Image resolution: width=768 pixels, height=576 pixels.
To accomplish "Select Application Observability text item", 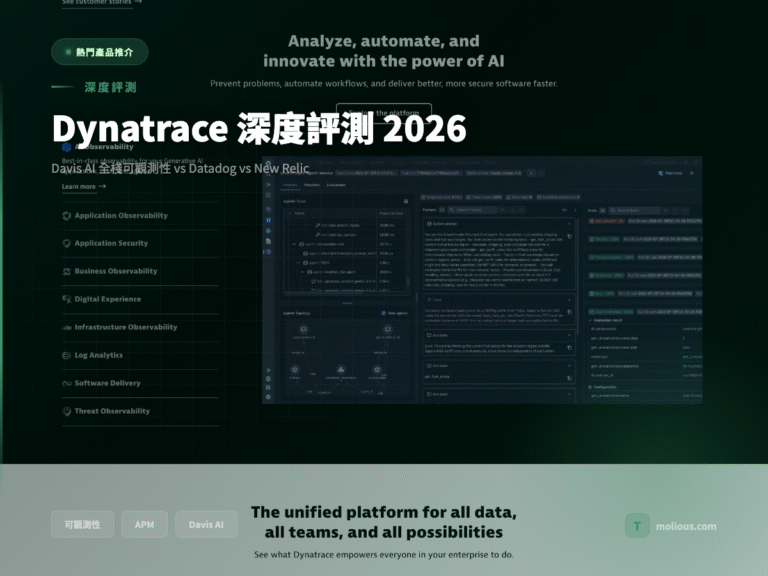I will click(x=121, y=216).
